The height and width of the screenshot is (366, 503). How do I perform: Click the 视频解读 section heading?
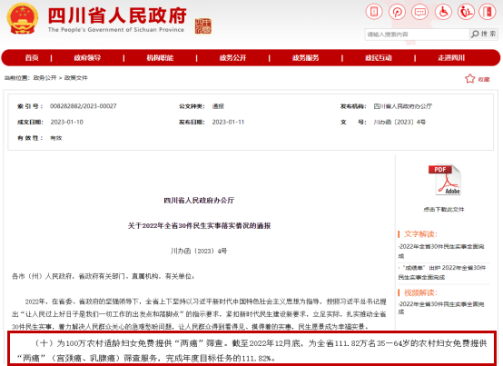coord(421,293)
